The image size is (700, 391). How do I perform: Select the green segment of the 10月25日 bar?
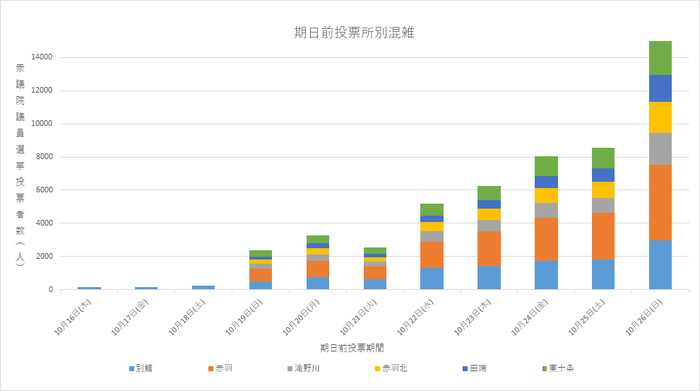(x=603, y=158)
